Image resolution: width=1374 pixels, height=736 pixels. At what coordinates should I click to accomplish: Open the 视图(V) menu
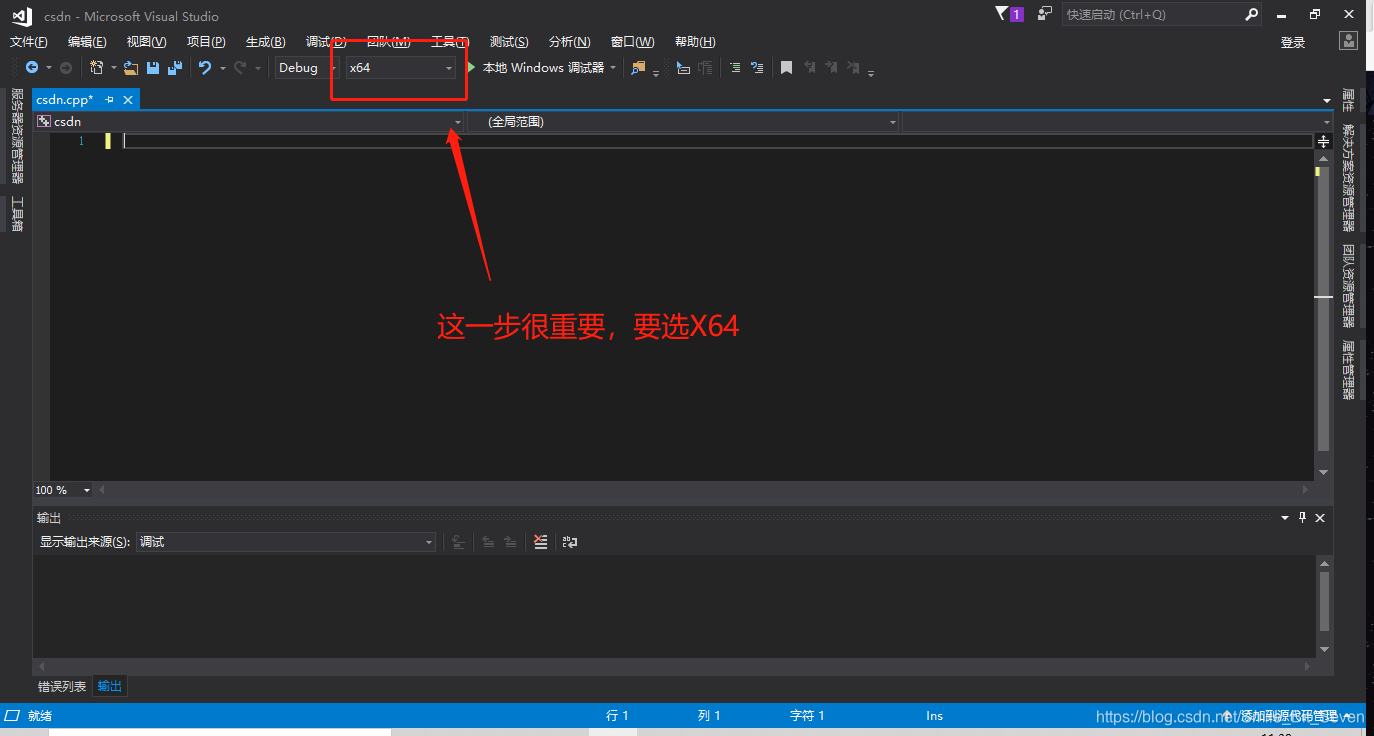[146, 42]
